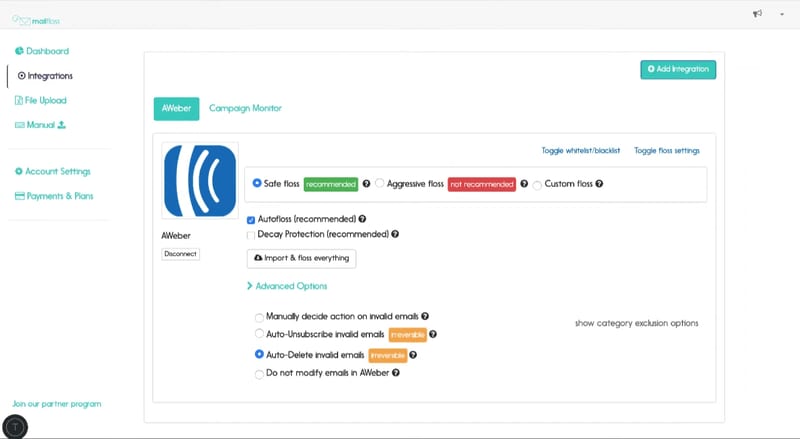Select the Safe floss radio button
Screen dimensions: 800x439
257,183
